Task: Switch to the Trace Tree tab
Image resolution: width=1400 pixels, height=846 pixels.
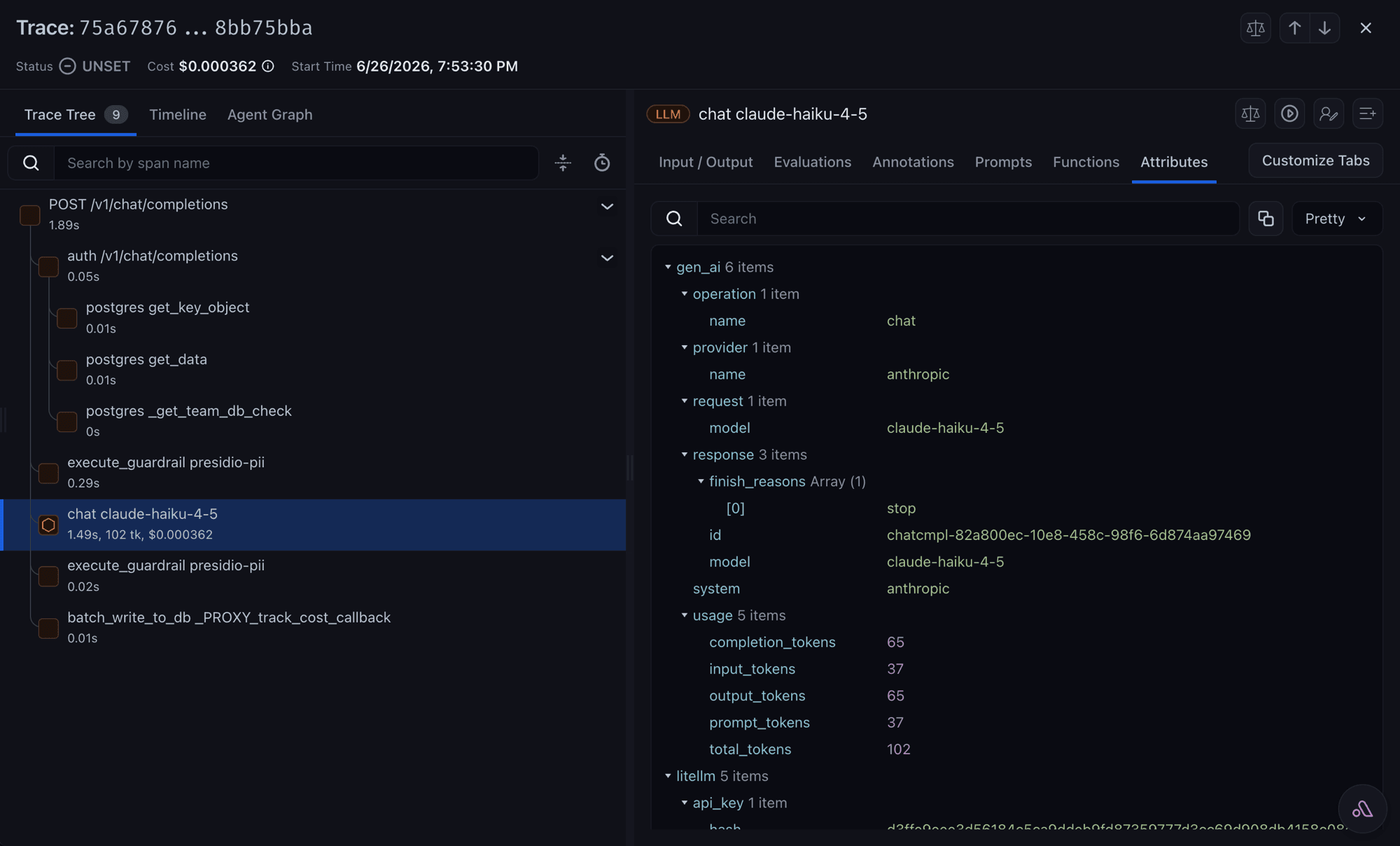Action: click(76, 114)
